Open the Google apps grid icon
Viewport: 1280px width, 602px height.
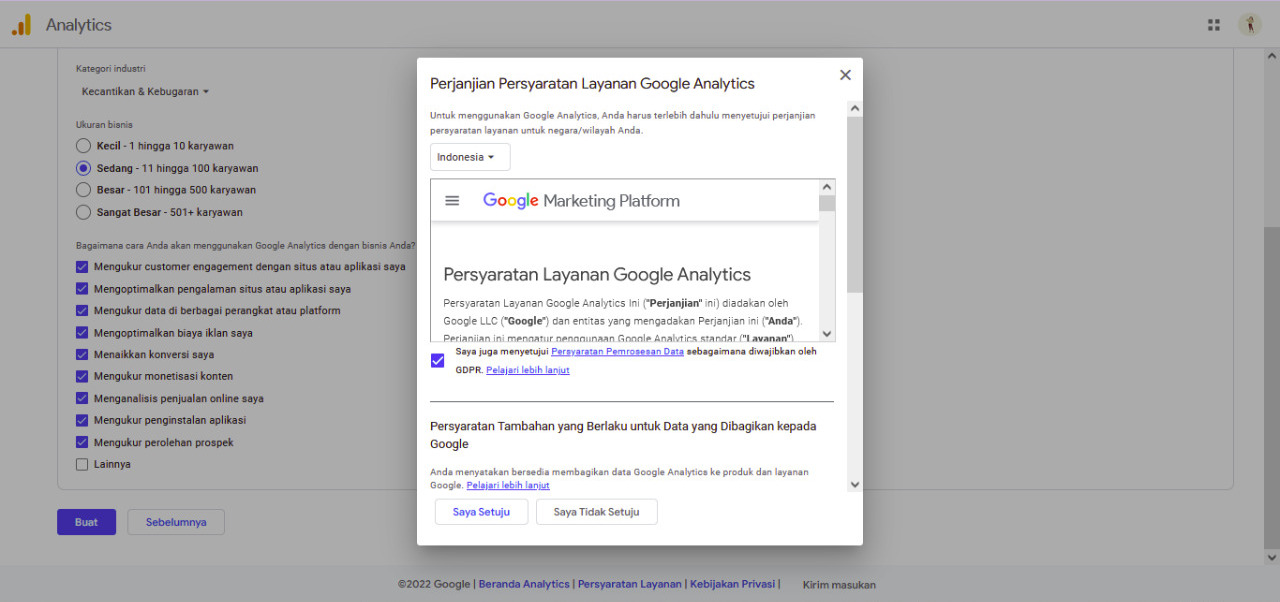click(1214, 25)
